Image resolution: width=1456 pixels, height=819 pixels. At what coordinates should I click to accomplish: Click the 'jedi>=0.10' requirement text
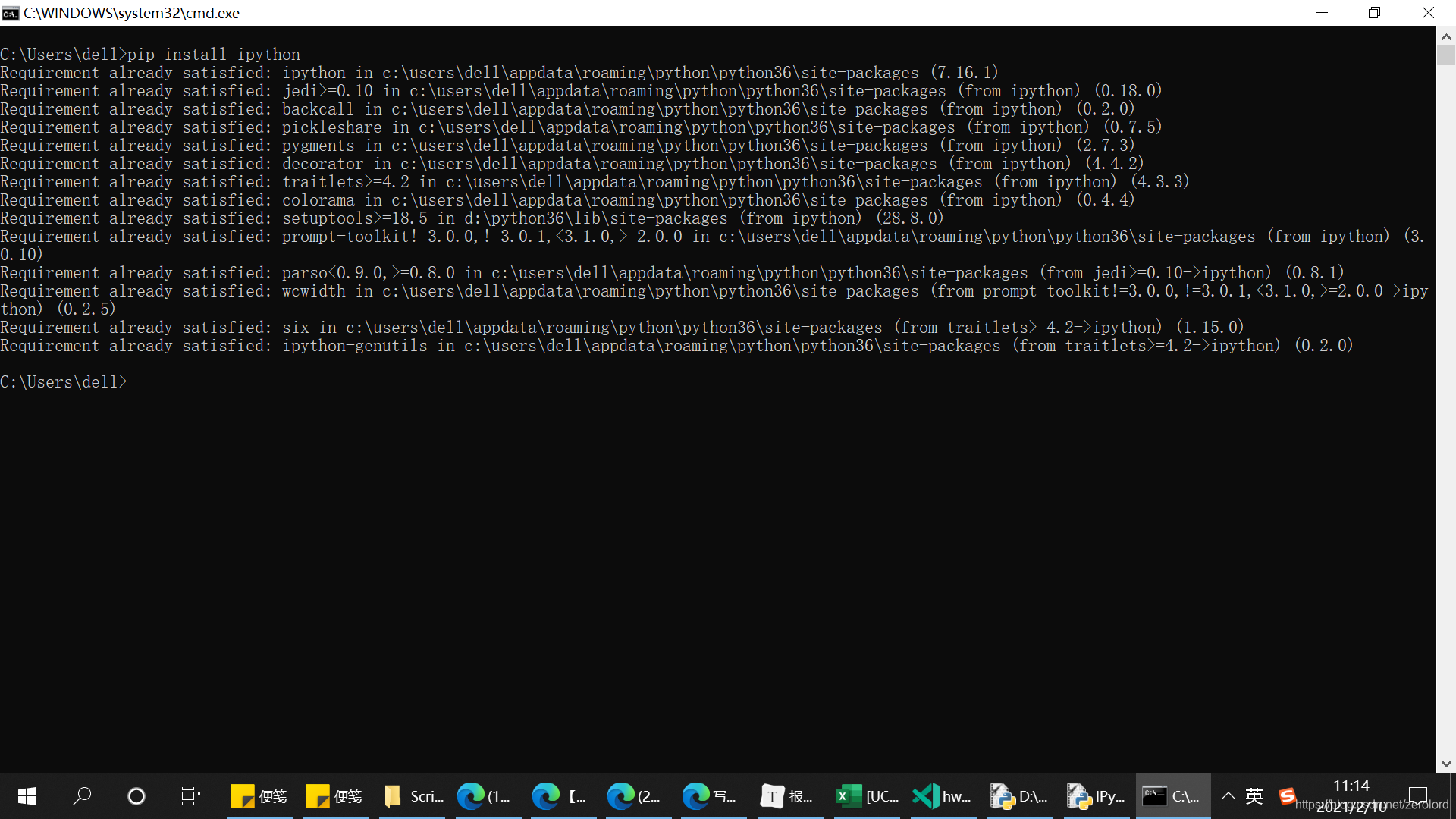[x=328, y=91]
